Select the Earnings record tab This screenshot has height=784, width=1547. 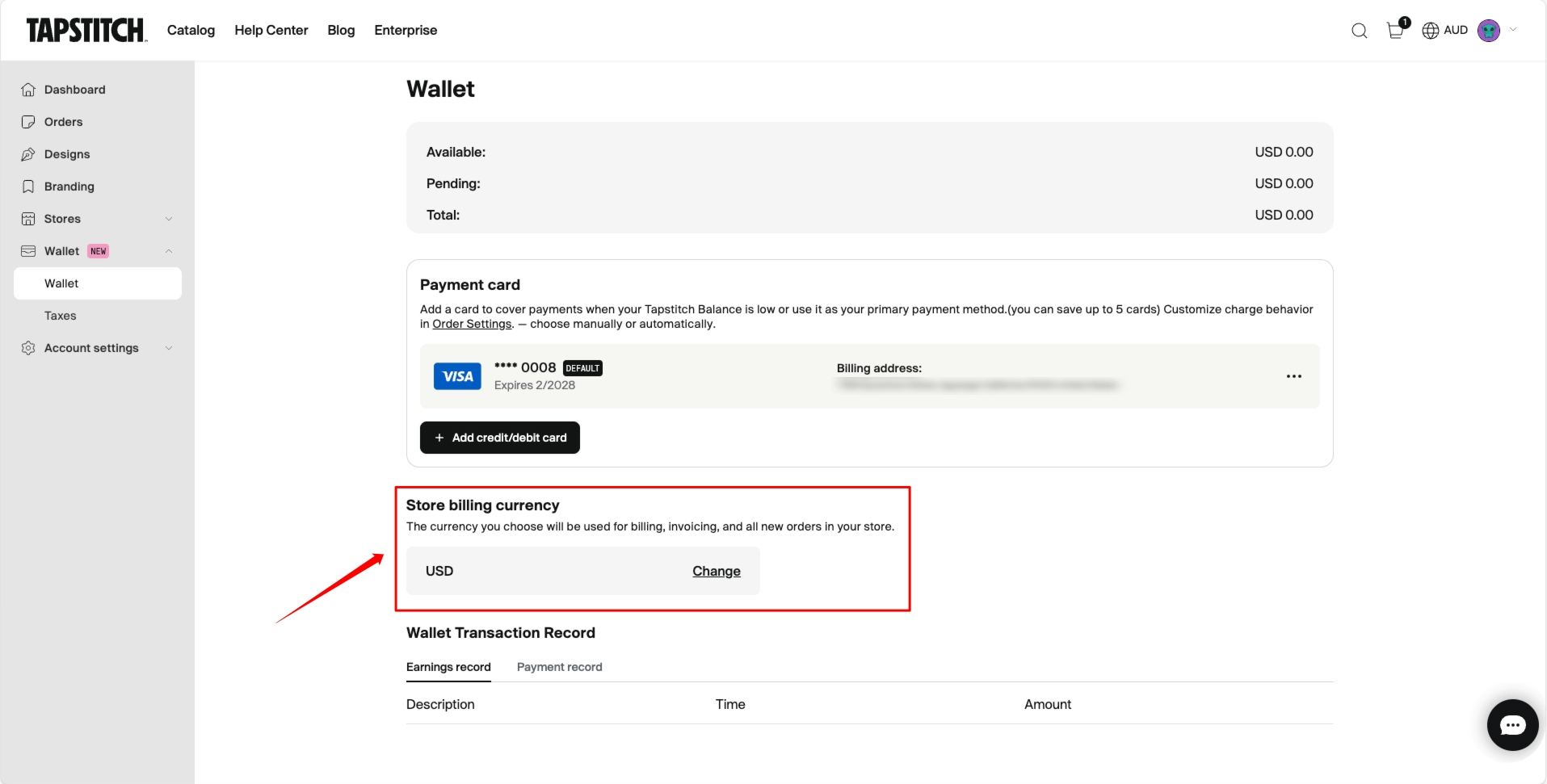point(448,667)
